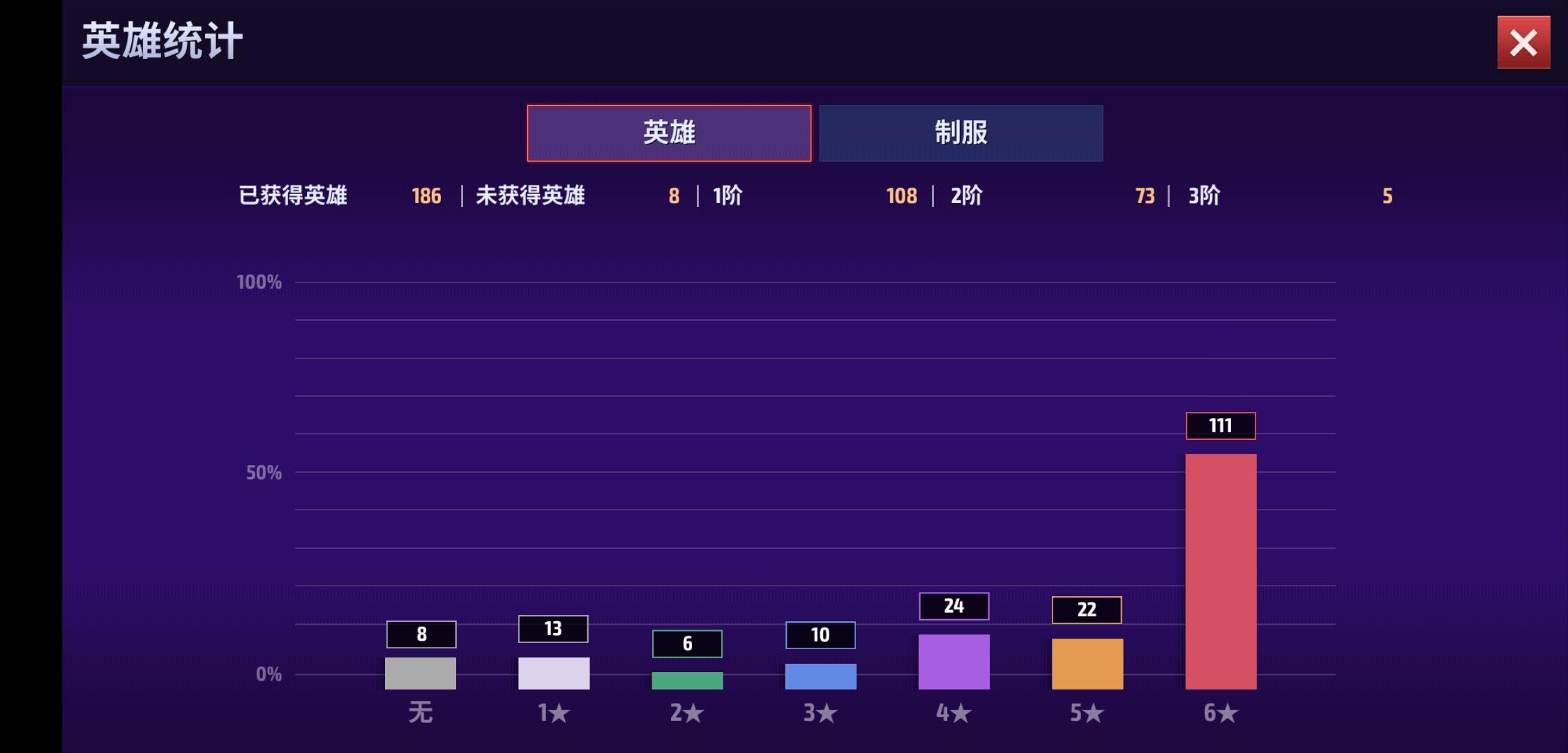Click the 4★ axis star label

(x=953, y=713)
